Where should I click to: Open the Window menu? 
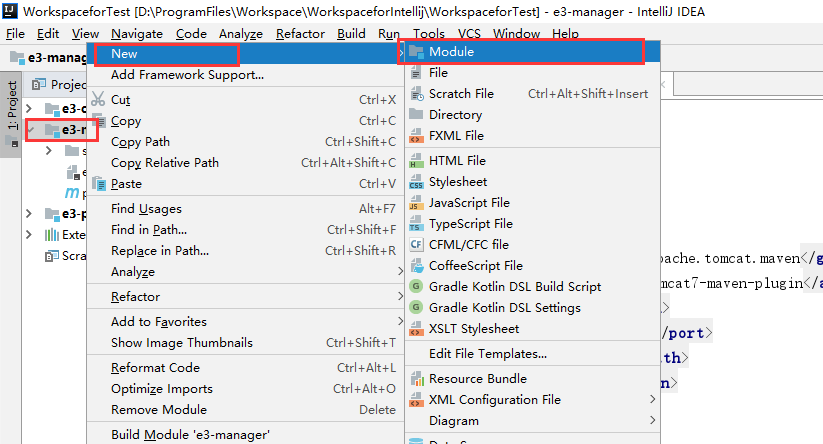(x=516, y=34)
